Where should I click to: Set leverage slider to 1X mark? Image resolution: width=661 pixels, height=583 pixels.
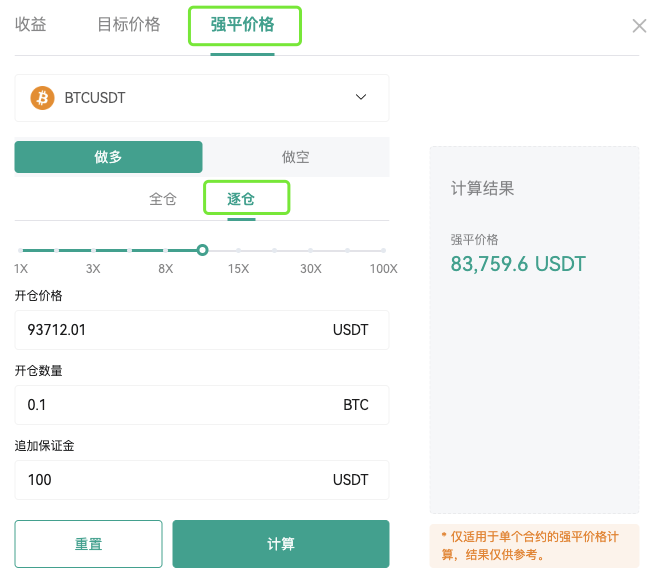21,250
